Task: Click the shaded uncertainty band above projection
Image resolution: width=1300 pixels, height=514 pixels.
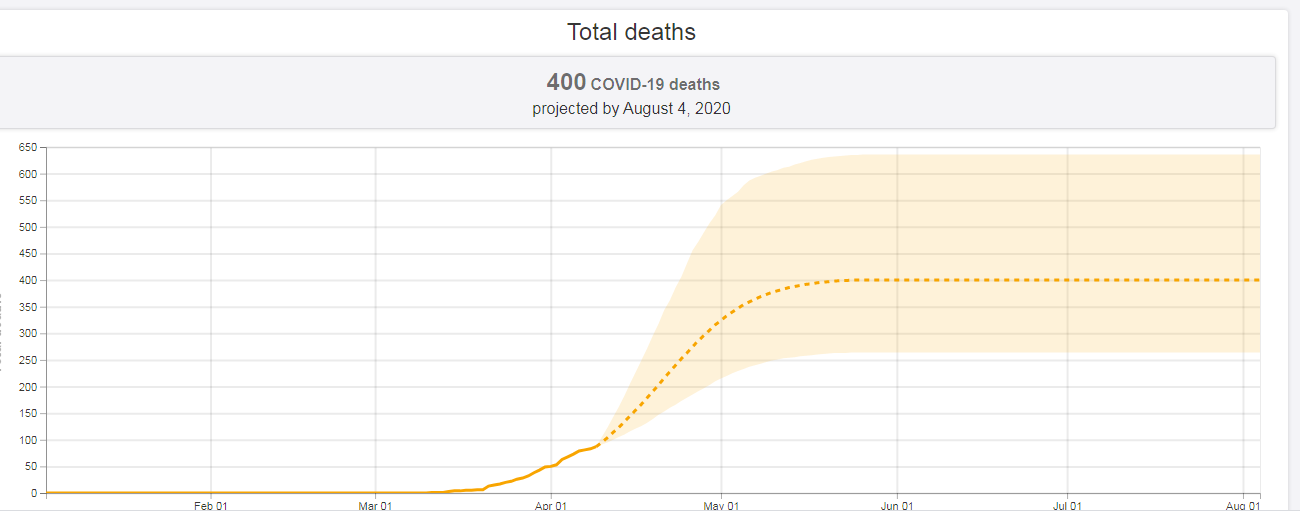Action: pyautogui.click(x=1000, y=215)
